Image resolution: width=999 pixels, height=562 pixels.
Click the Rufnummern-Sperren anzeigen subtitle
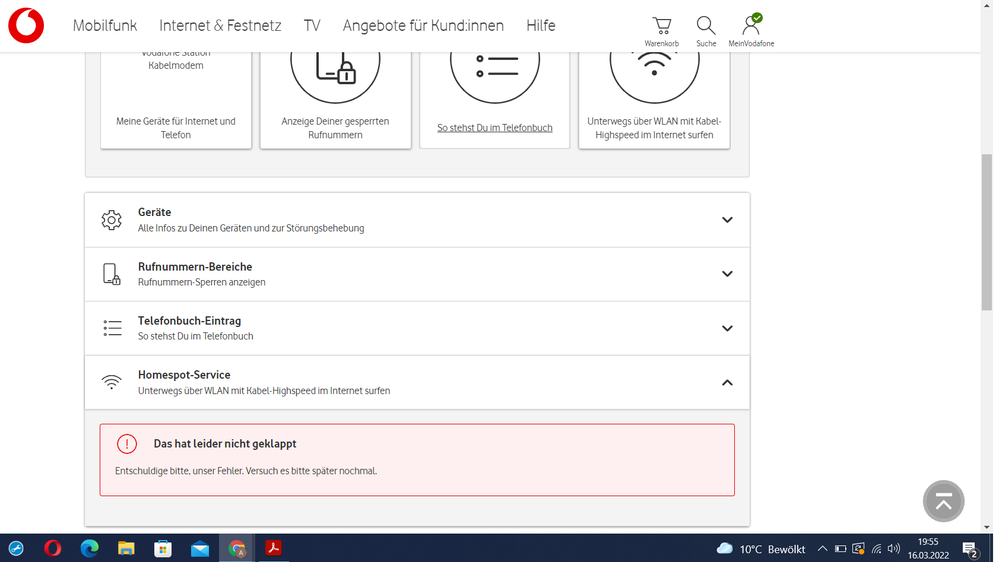(201, 282)
